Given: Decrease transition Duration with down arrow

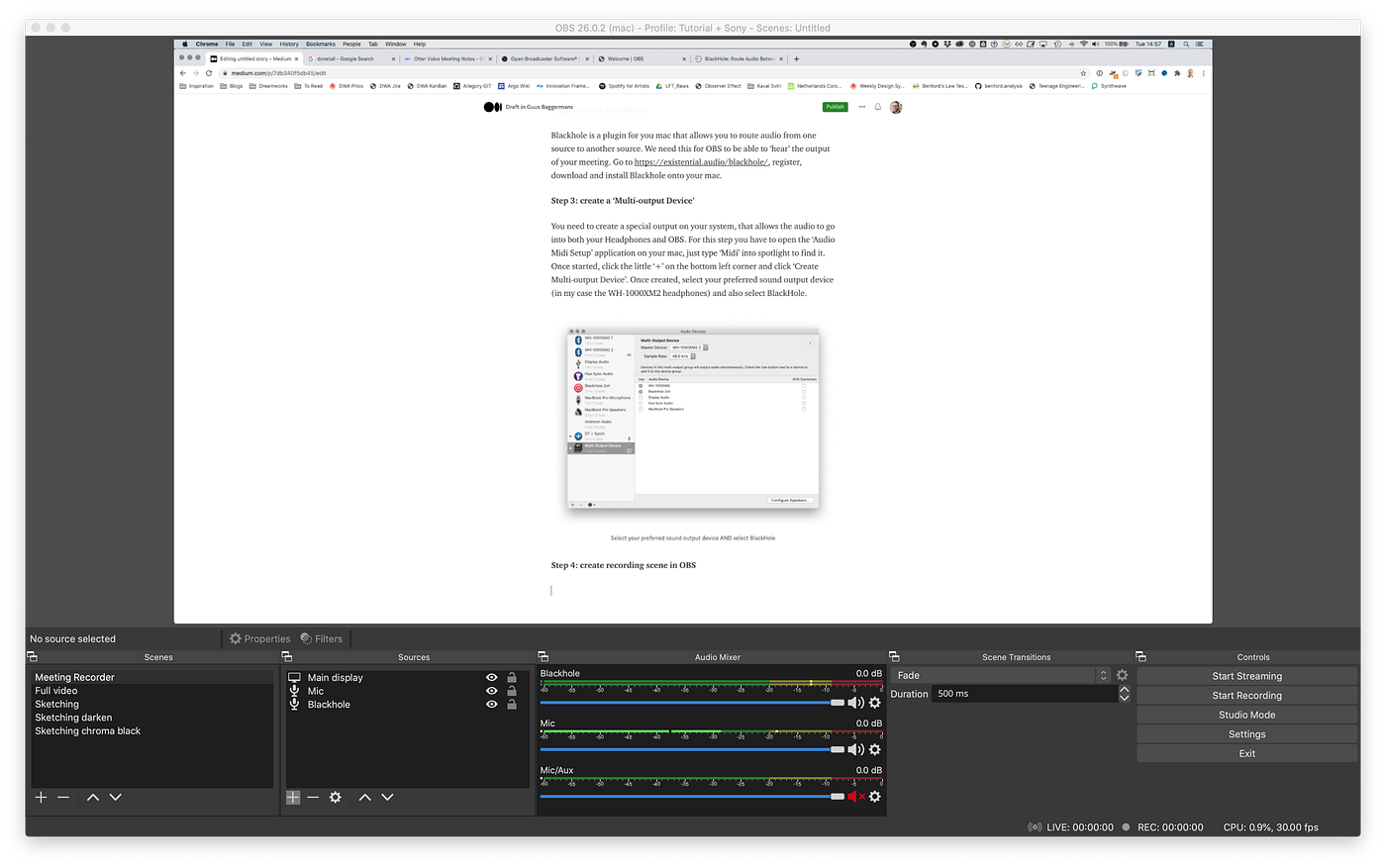Looking at the screenshot, I should [1124, 698].
